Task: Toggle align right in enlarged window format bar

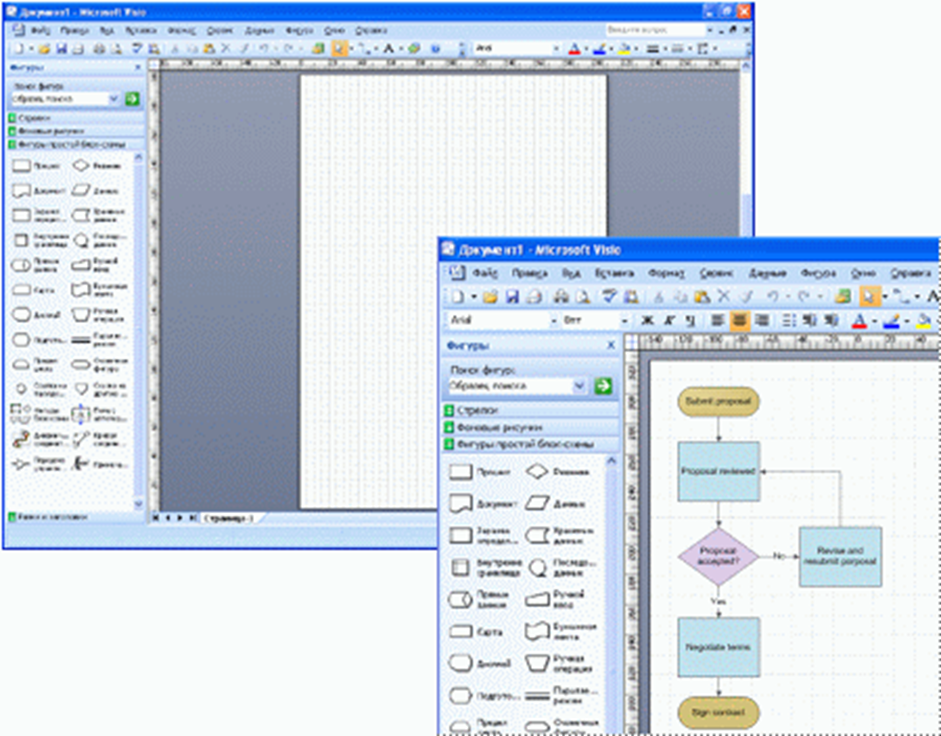Action: pos(762,321)
